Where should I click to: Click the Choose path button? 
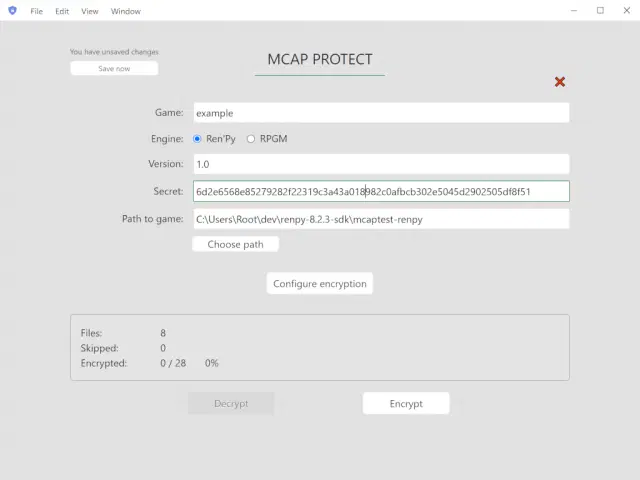[x=235, y=244]
